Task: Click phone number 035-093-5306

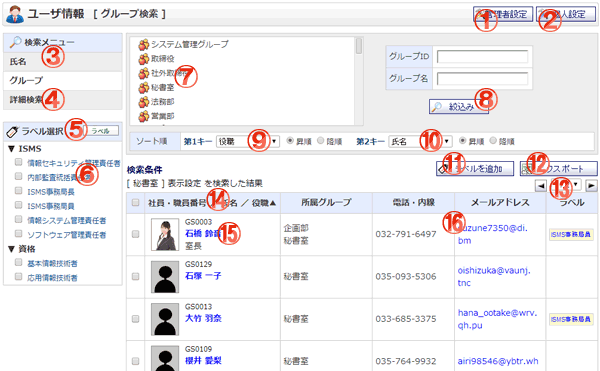Action: tap(406, 277)
